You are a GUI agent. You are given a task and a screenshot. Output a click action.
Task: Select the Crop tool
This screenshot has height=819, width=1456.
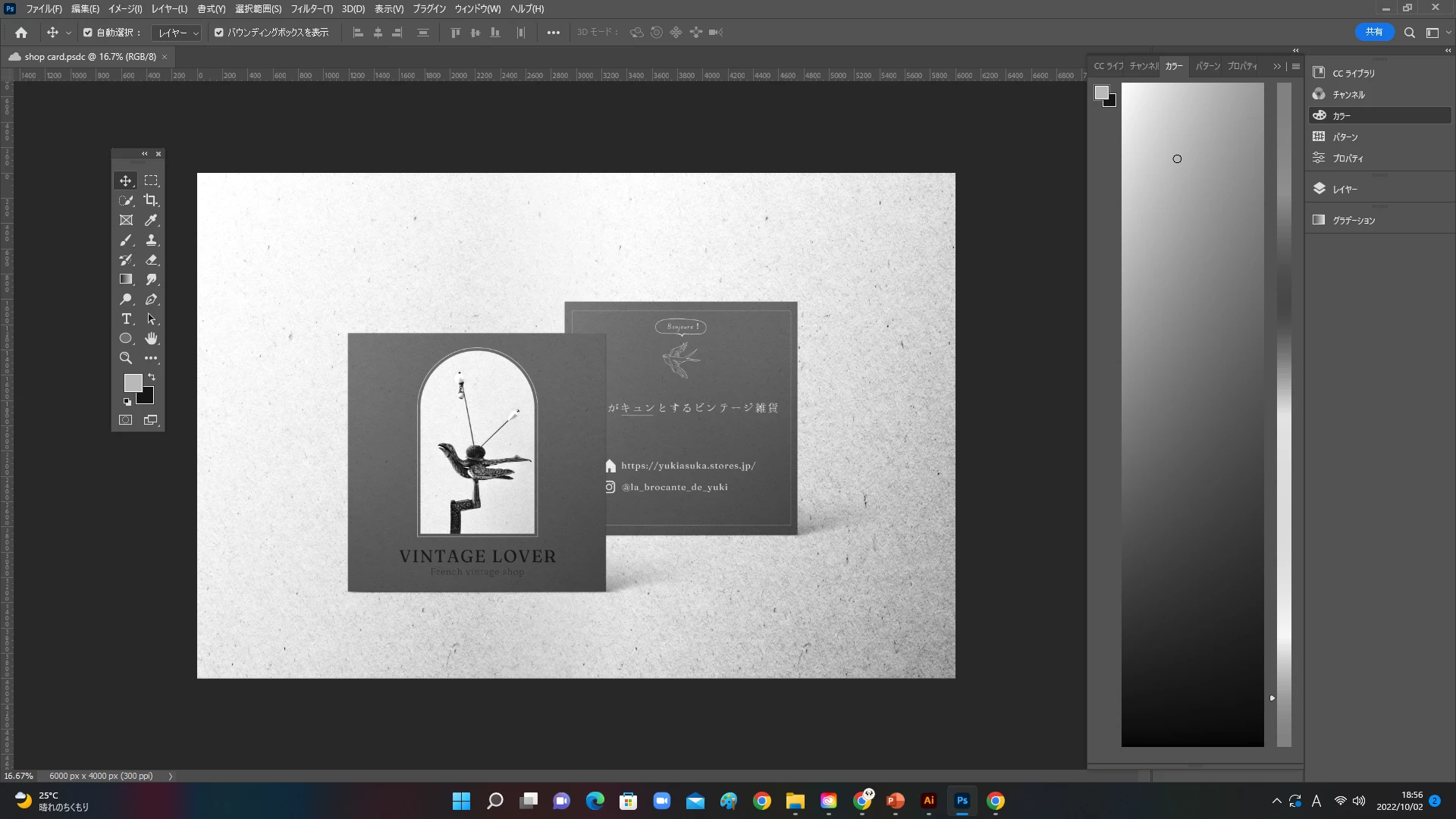click(151, 200)
